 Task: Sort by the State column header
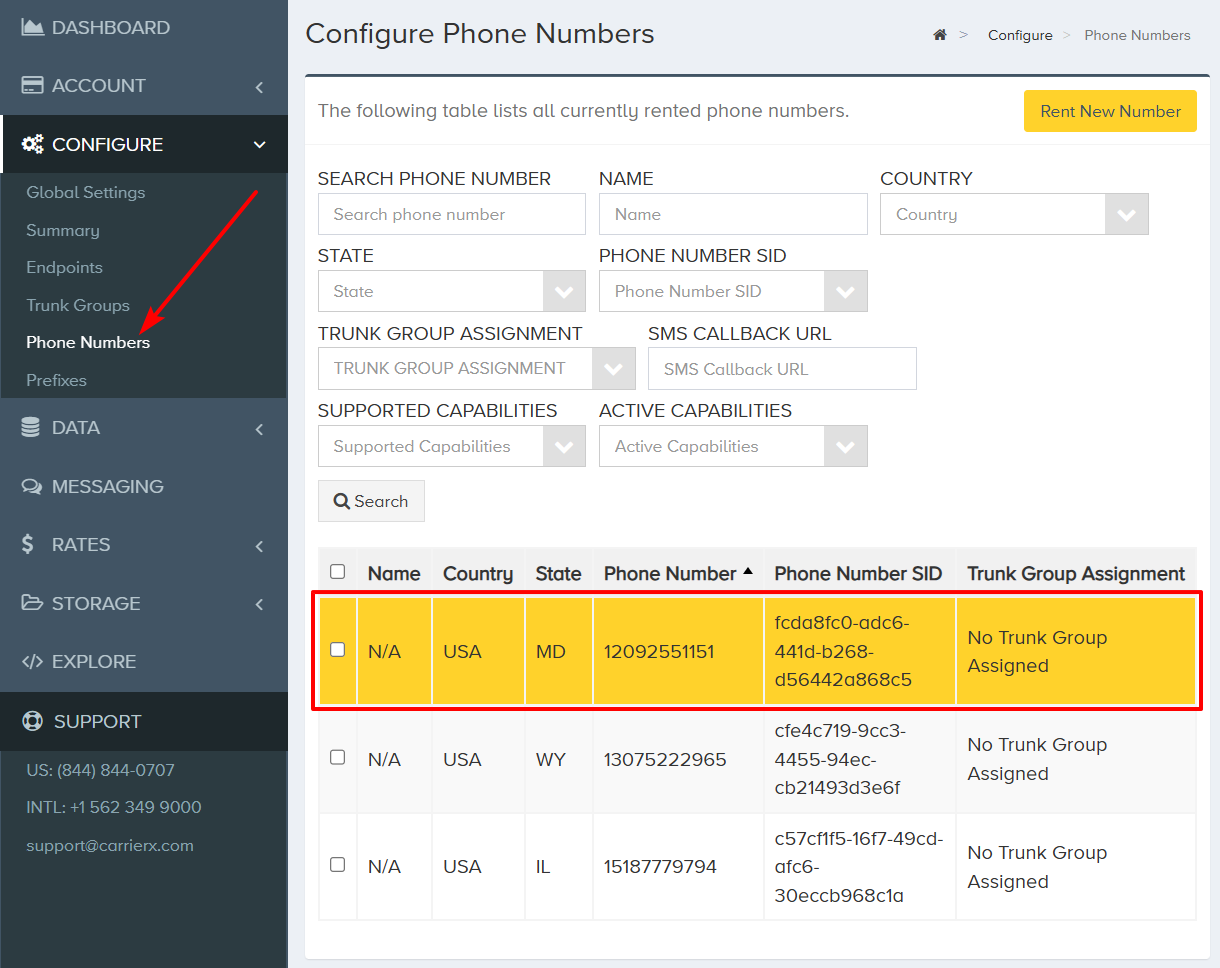558,573
